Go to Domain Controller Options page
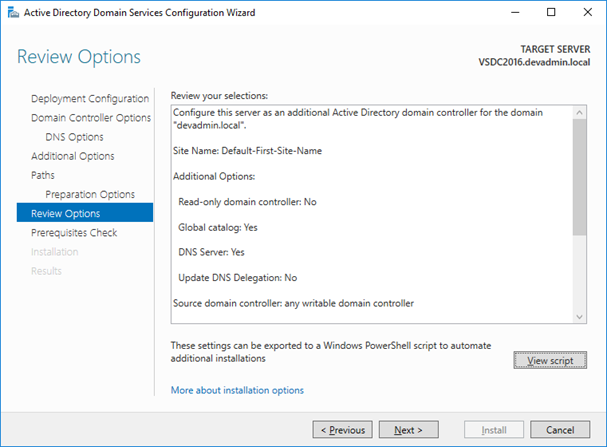Image resolution: width=607 pixels, height=447 pixels. [x=91, y=118]
